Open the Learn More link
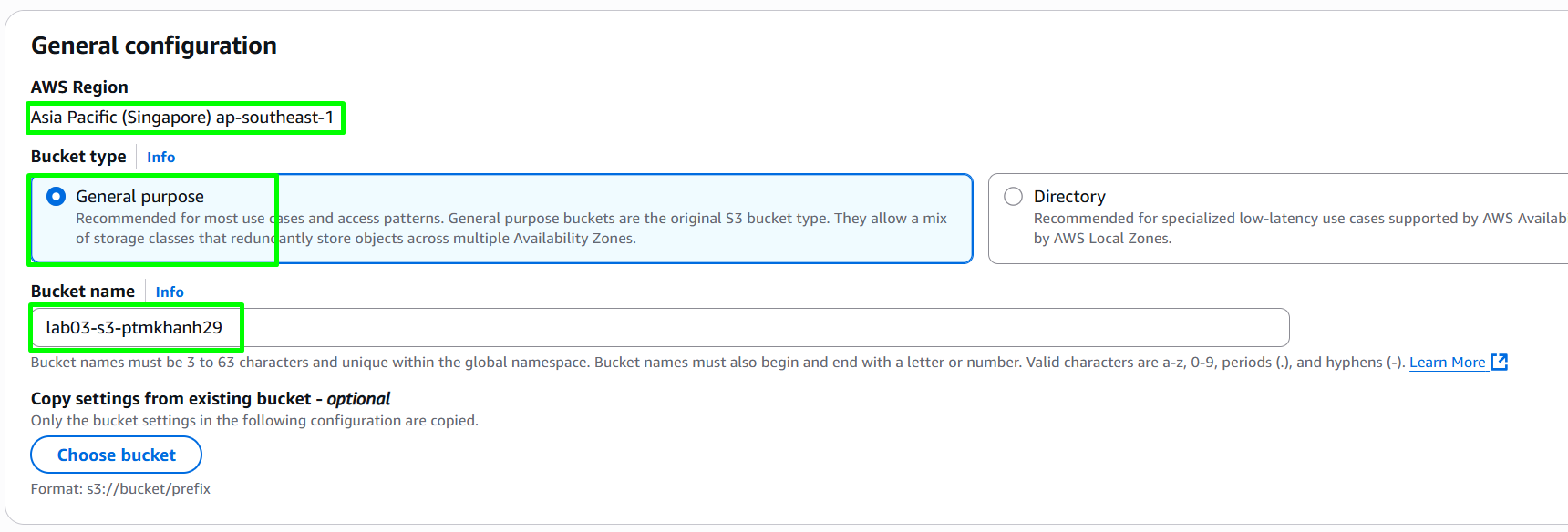 click(x=1448, y=363)
